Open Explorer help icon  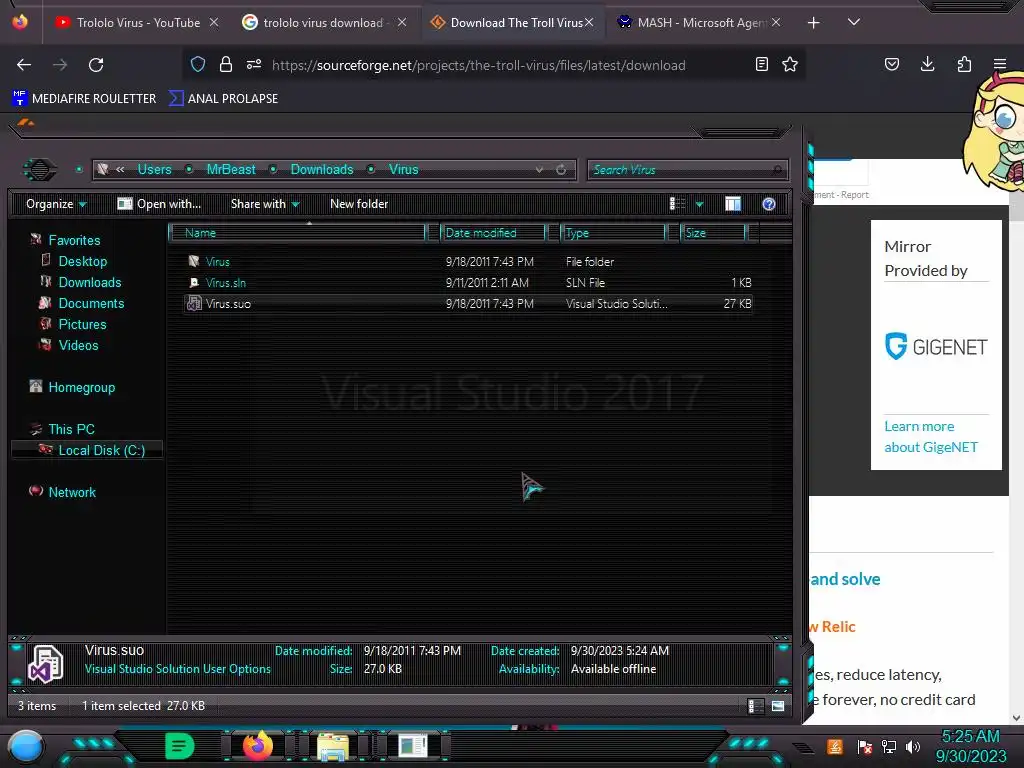tap(769, 204)
